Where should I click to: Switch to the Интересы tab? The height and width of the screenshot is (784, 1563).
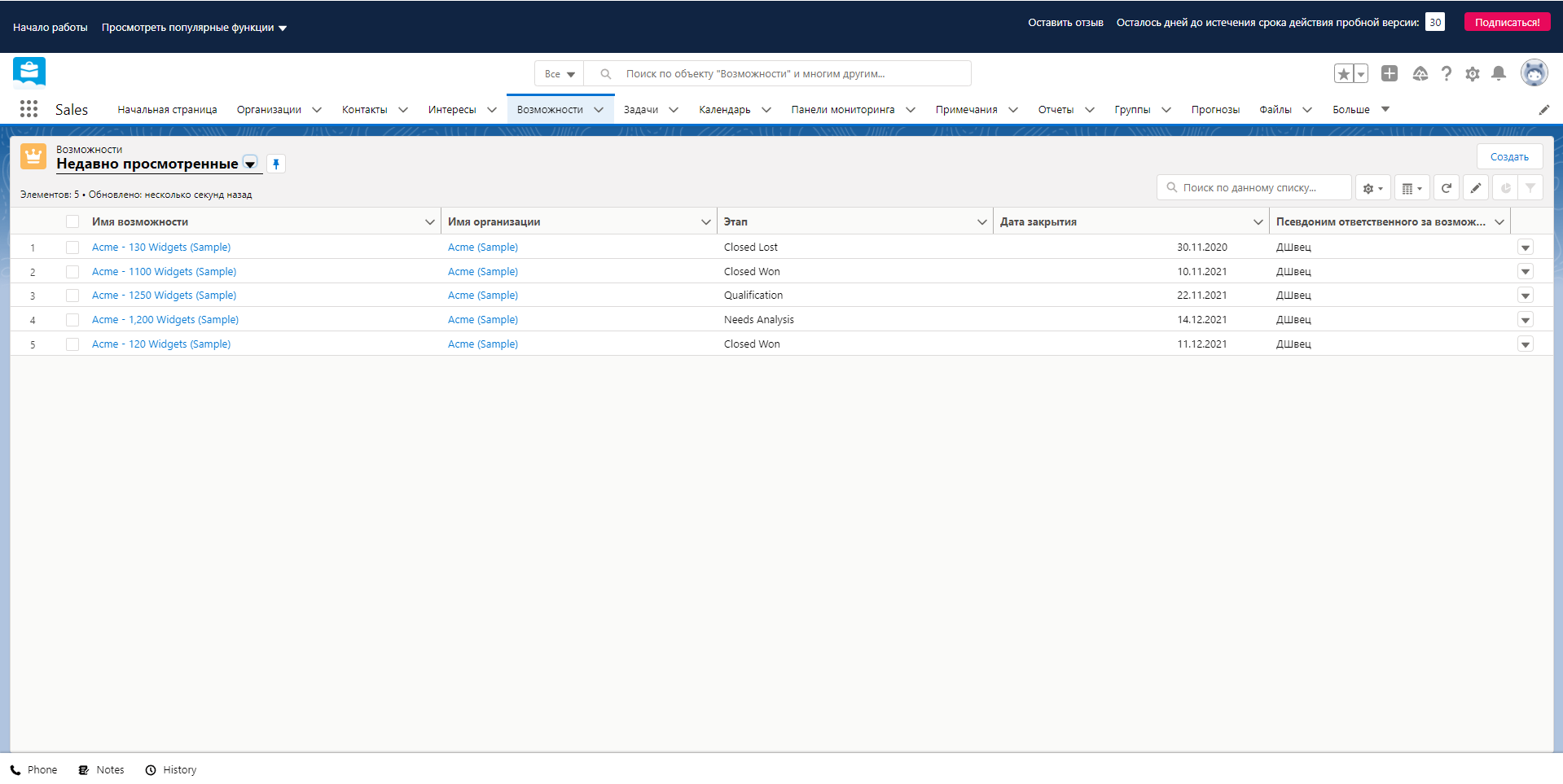click(x=452, y=110)
